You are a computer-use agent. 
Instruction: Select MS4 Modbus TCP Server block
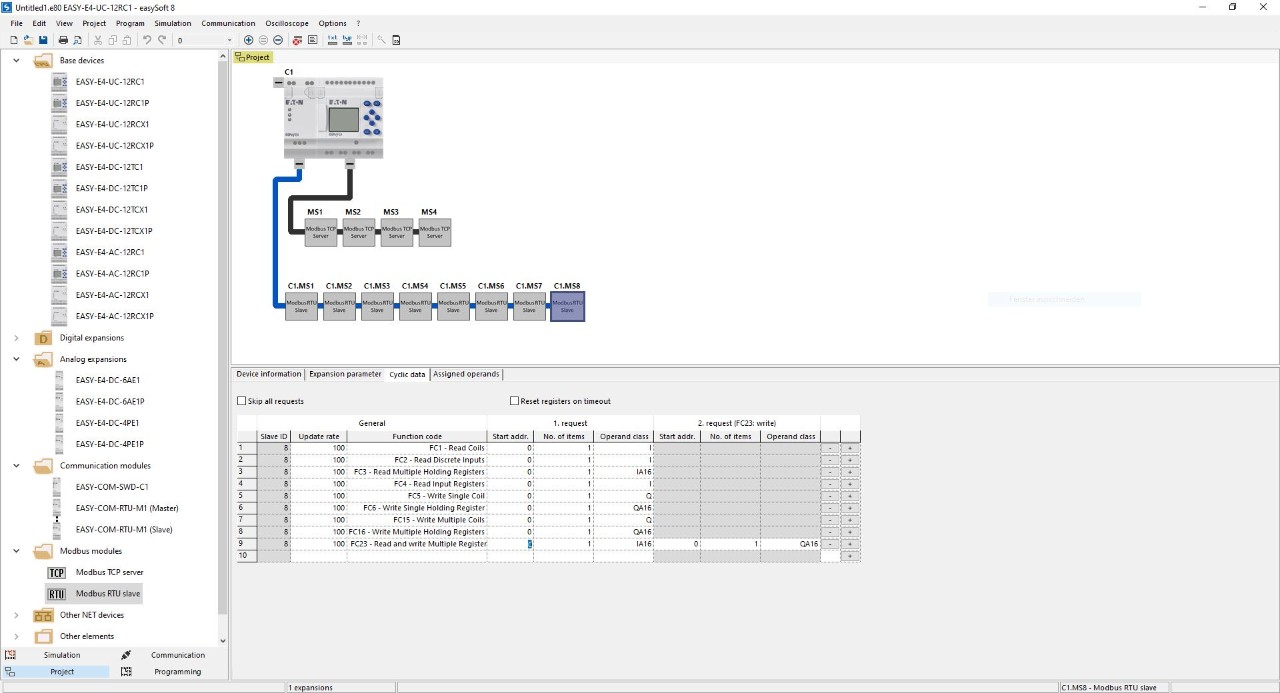coord(435,232)
